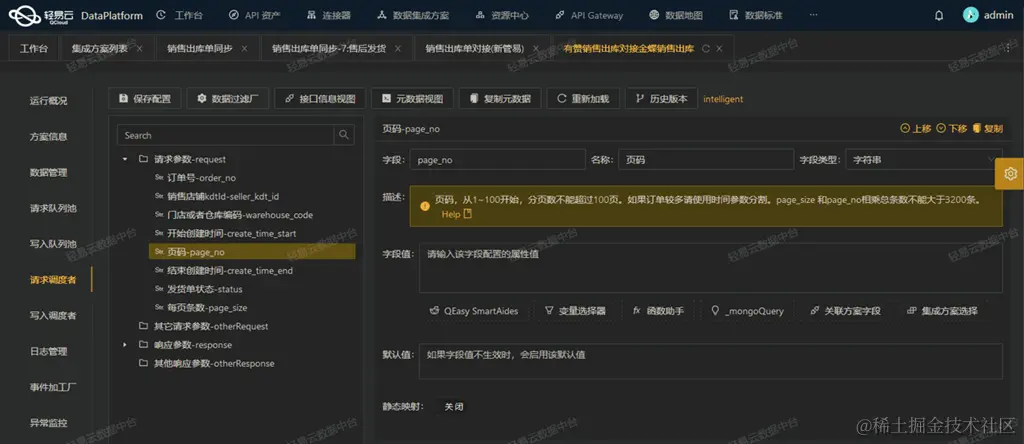Reload the active tab via refresh icon
The height and width of the screenshot is (444, 1024).
705,48
